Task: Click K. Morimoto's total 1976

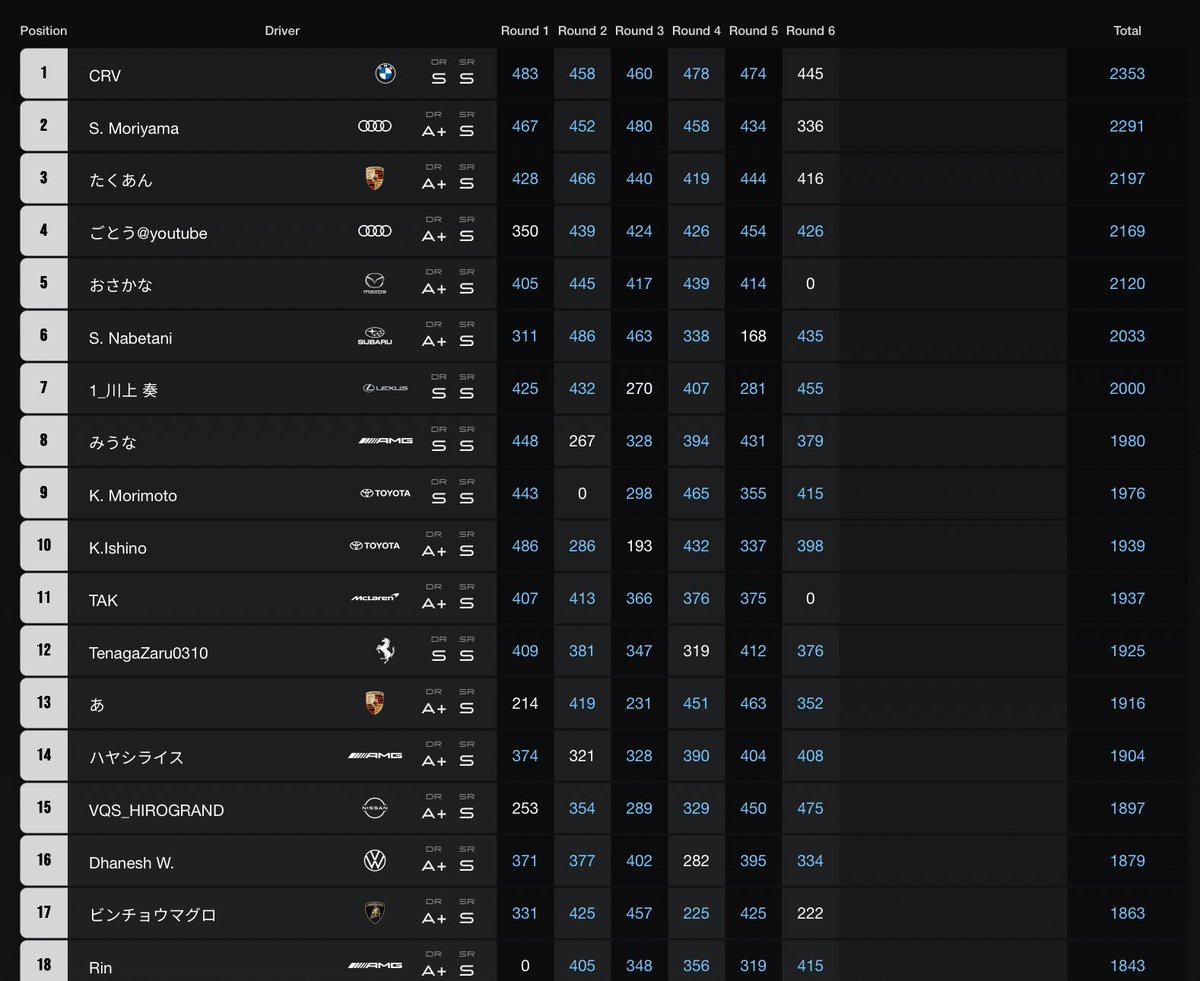Action: [x=1127, y=494]
